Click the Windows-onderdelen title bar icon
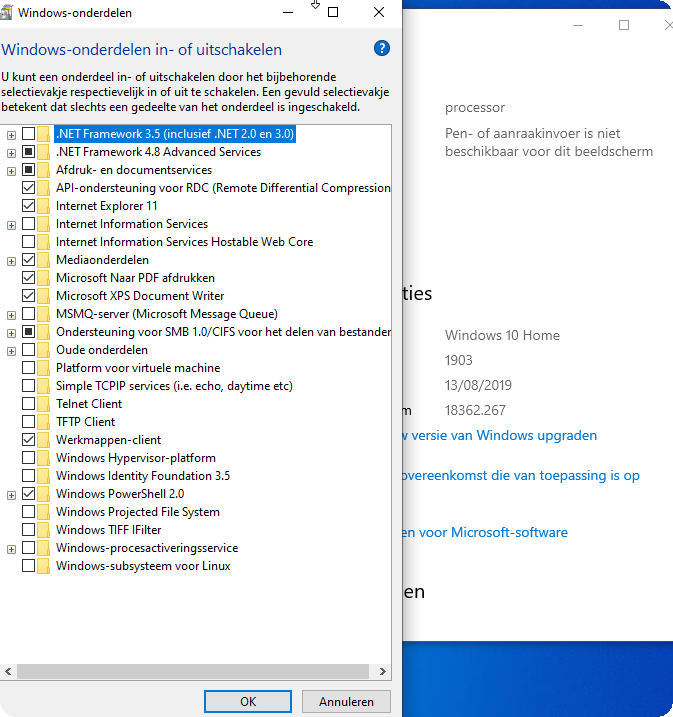The image size is (673, 717). pos(10,13)
